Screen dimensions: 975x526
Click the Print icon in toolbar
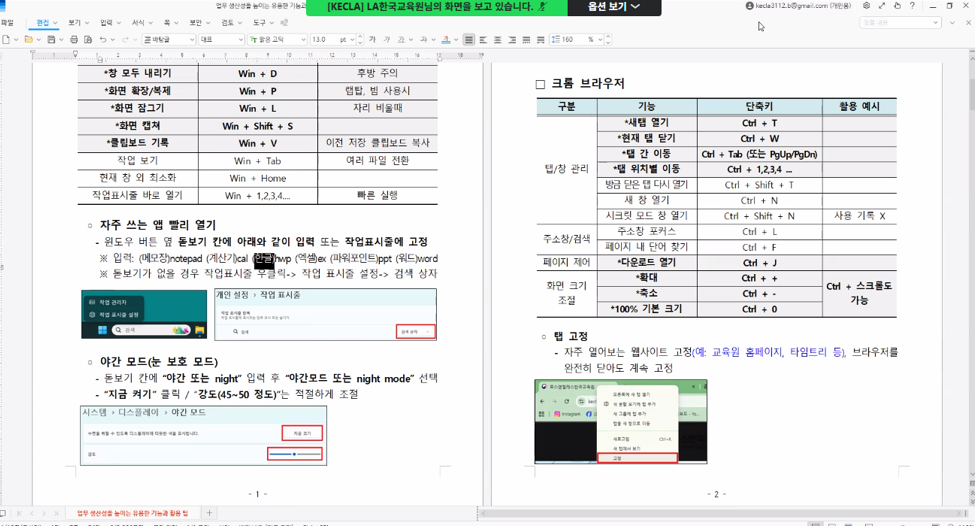[x=74, y=40]
